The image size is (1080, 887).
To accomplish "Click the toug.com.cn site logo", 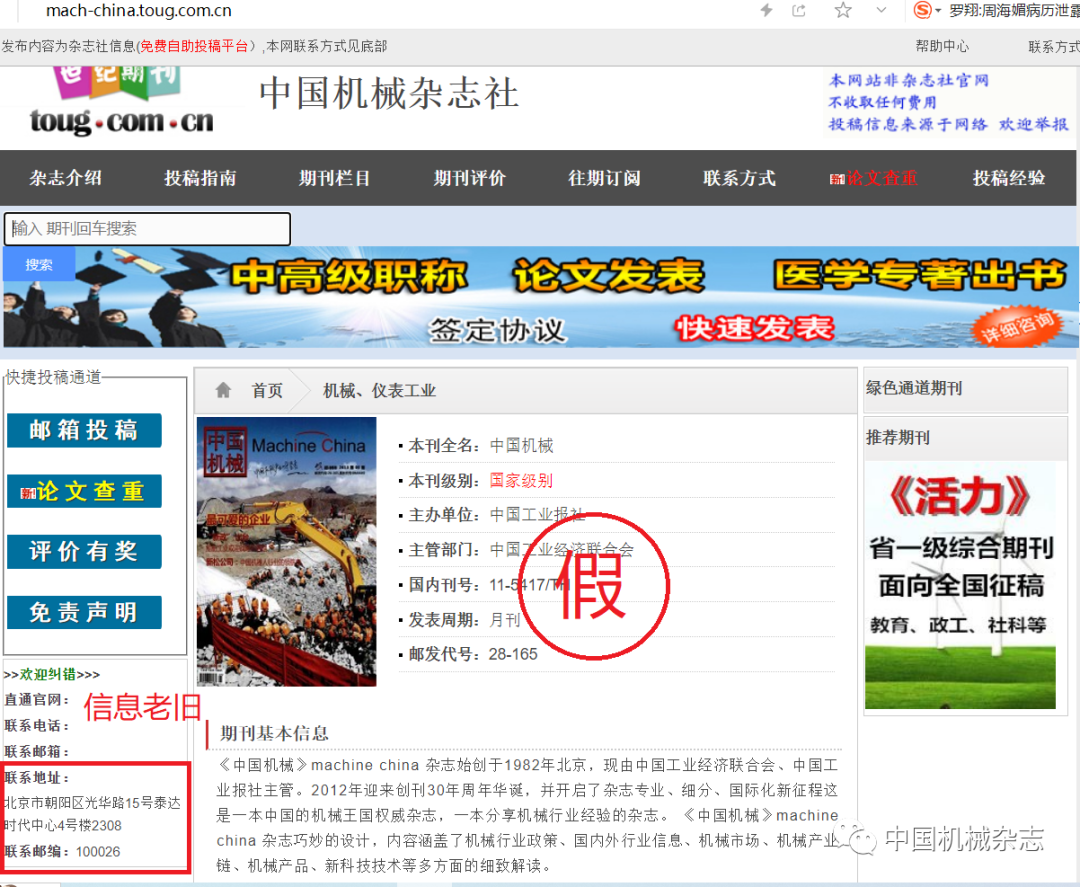I will coord(121,102).
